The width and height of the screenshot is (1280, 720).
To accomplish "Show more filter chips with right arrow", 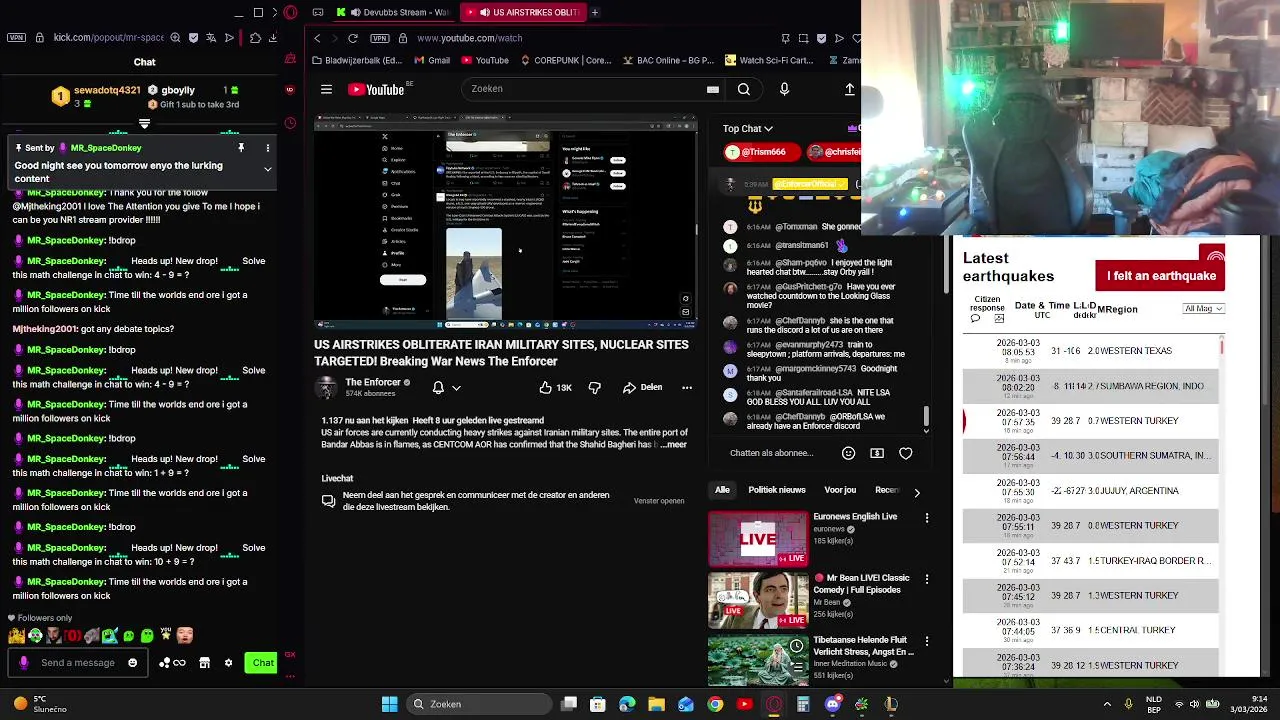I will coord(917,492).
